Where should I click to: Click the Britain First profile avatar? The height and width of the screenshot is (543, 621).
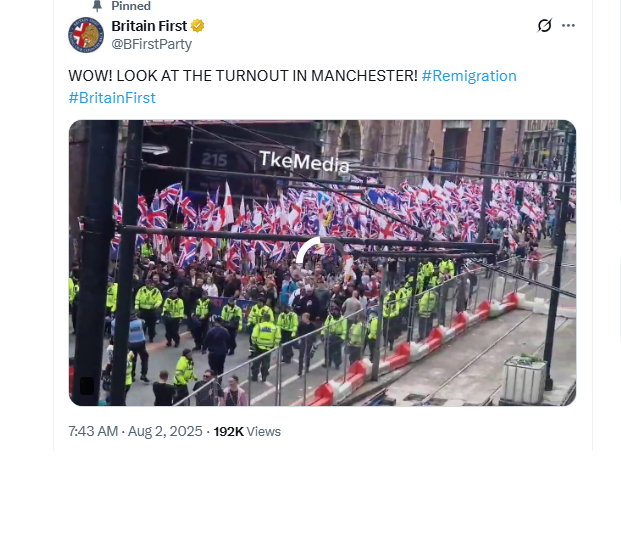point(86,35)
